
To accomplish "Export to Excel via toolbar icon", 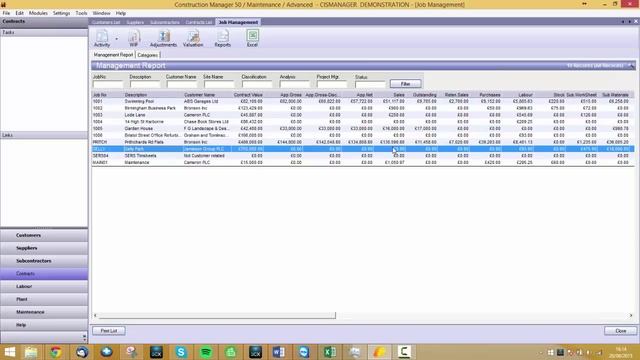I will (252, 39).
